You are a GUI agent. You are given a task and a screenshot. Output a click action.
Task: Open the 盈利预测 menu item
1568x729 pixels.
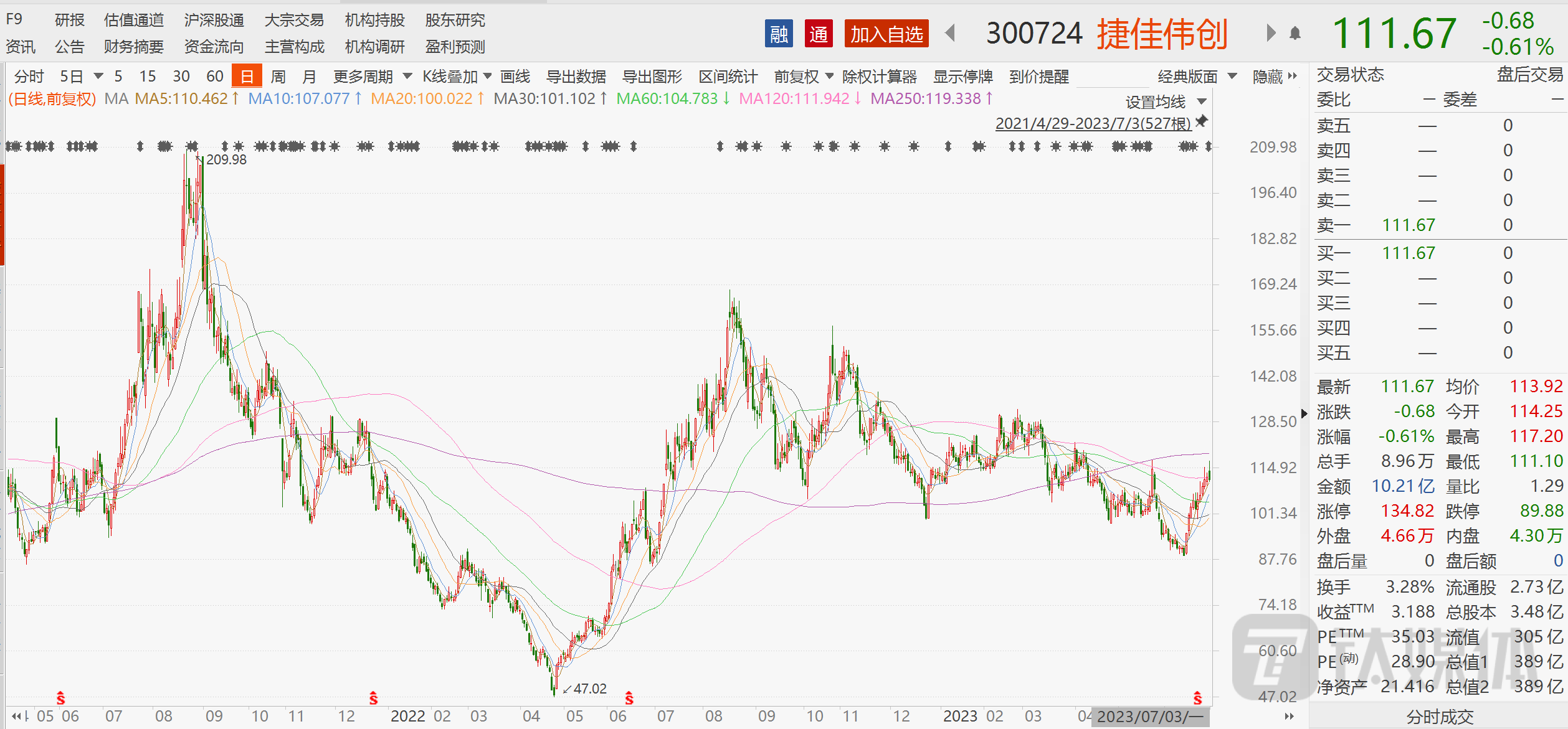(455, 47)
